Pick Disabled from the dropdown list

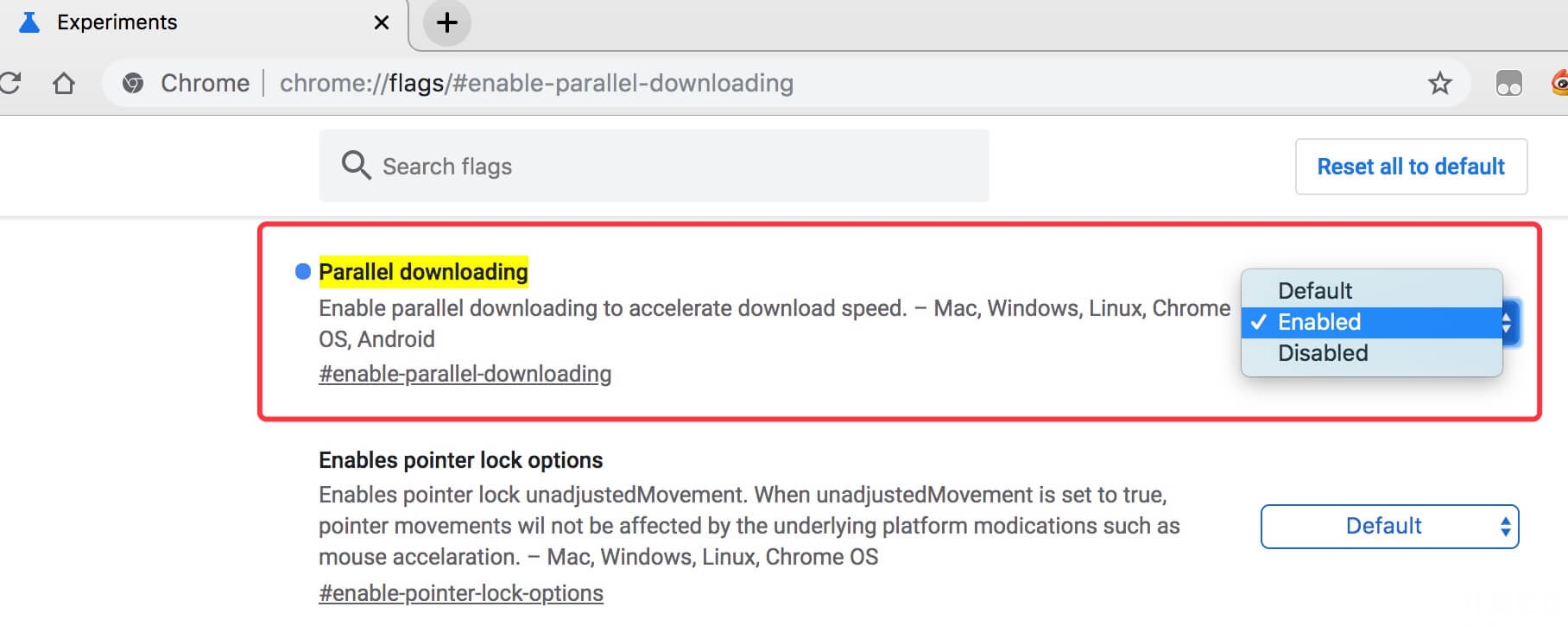pos(1323,353)
